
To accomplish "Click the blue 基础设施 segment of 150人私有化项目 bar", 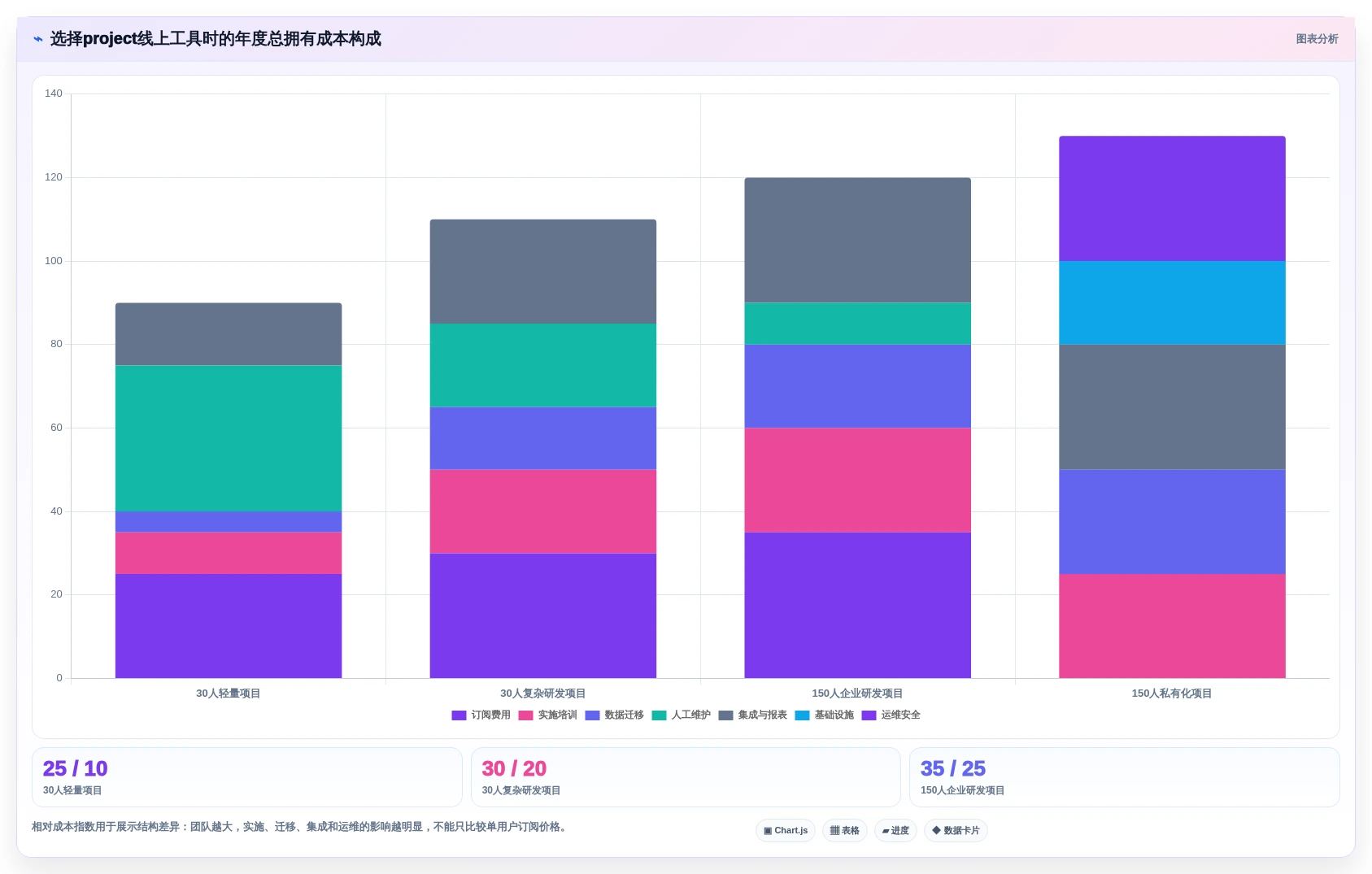I will click(x=1172, y=302).
